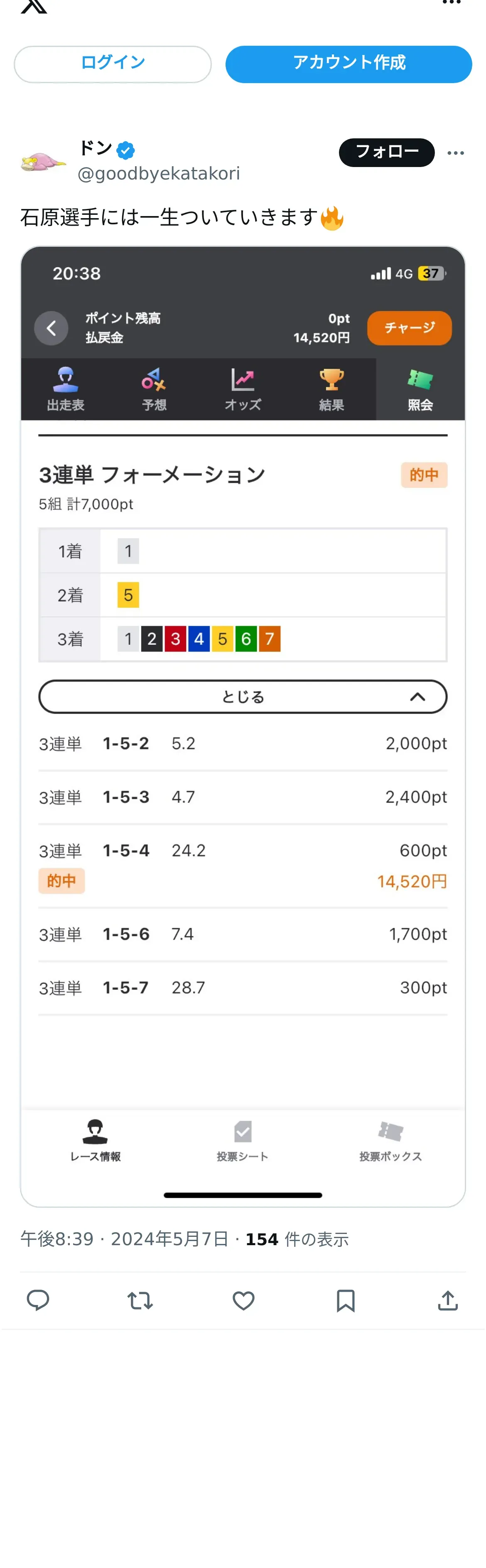The height and width of the screenshot is (1568, 486).
Task: Repost this tweet via retweet icon
Action: coord(140,1300)
